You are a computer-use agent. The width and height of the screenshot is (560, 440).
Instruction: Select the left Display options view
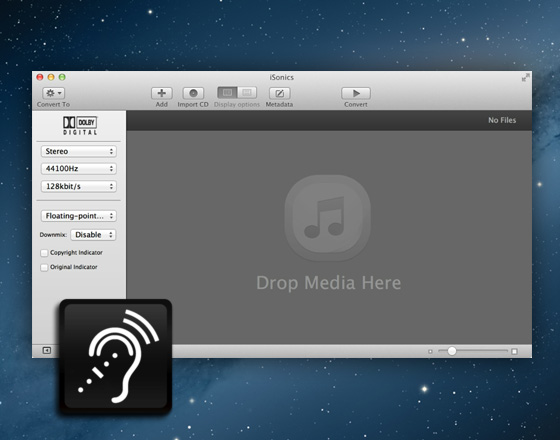[227, 93]
